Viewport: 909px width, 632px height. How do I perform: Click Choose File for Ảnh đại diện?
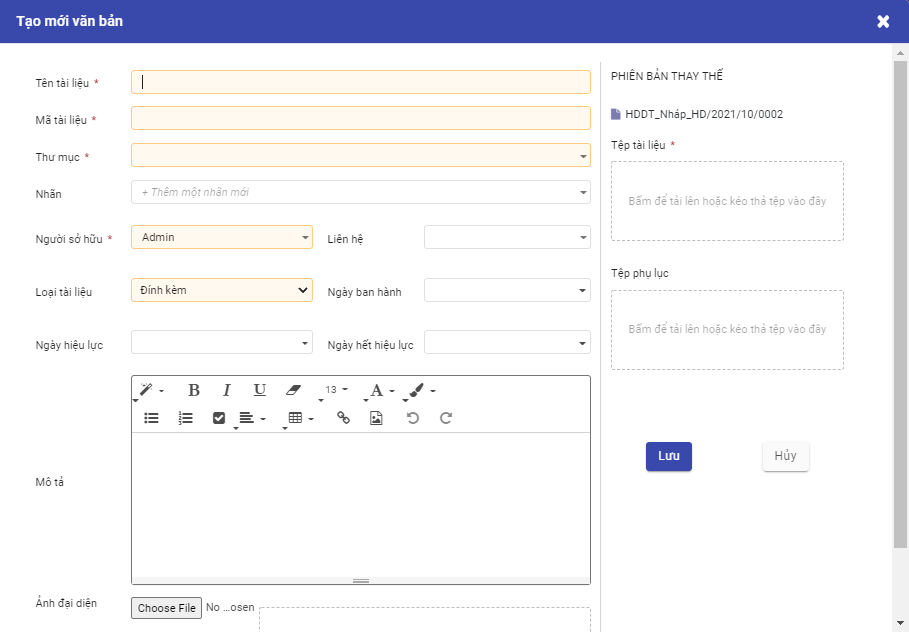(166, 608)
